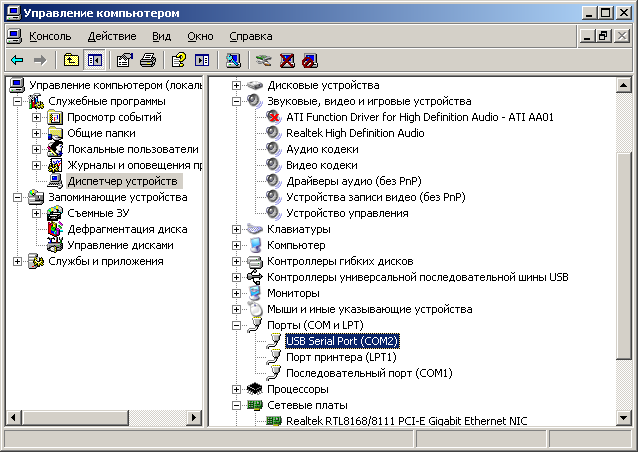Toggle the show/hide console tree button
Viewport: 638px width, 452px height.
pos(94,60)
